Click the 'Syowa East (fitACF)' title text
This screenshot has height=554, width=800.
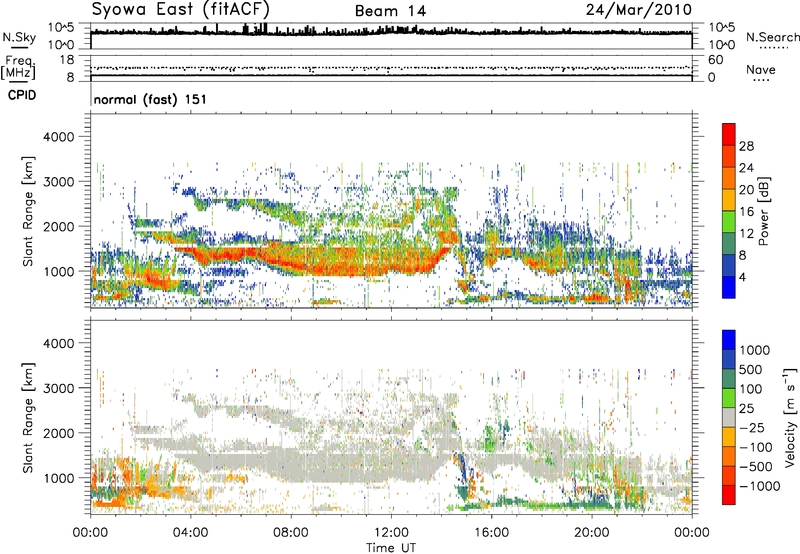click(180, 9)
